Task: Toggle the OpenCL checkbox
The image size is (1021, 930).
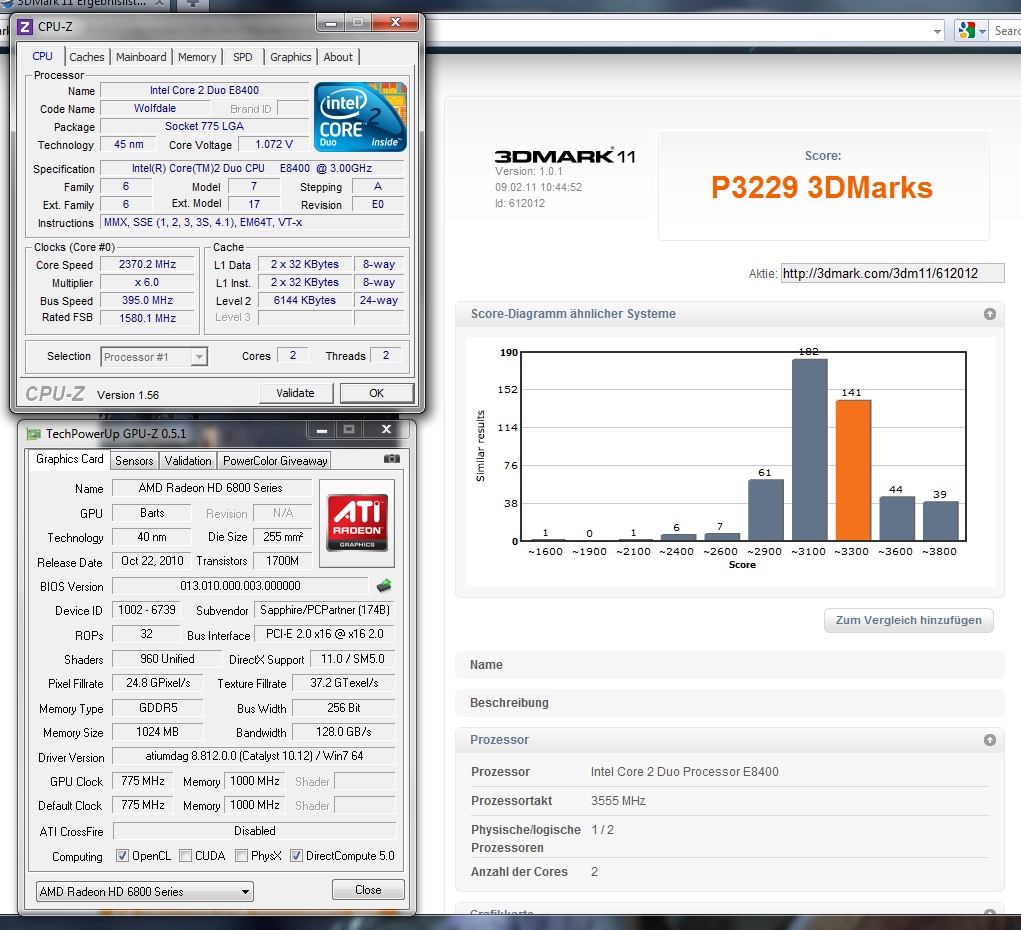Action: [122, 856]
